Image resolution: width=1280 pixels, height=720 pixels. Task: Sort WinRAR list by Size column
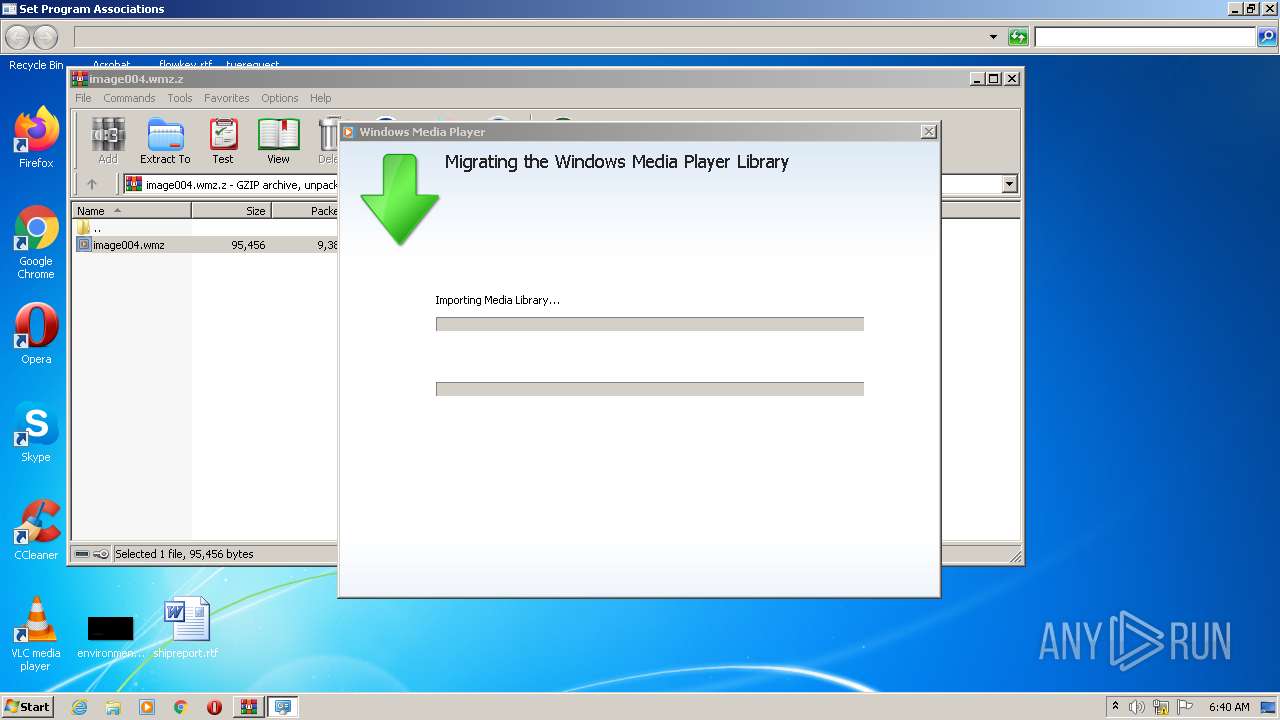pyautogui.click(x=231, y=211)
